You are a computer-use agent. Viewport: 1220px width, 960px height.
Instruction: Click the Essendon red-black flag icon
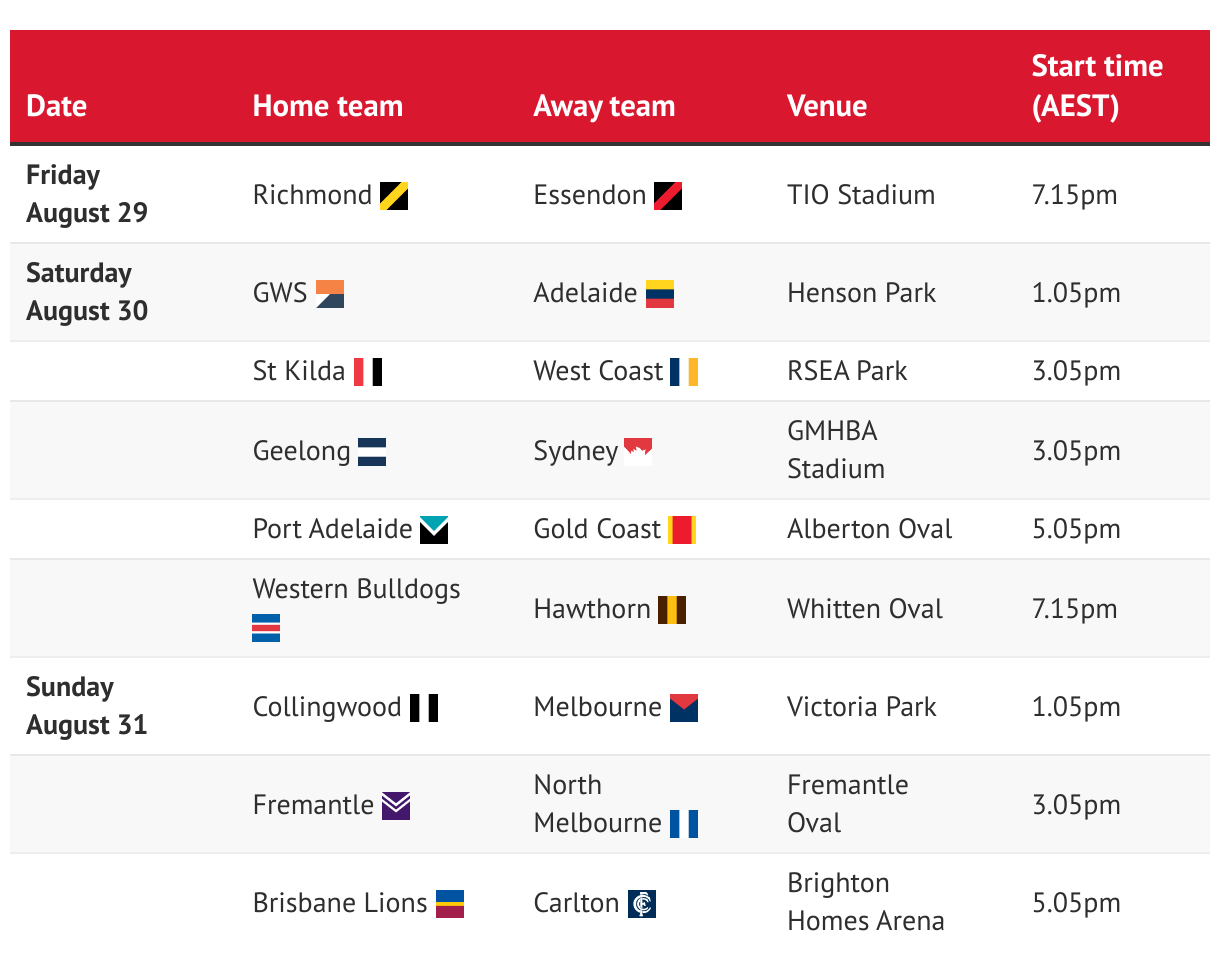click(668, 196)
